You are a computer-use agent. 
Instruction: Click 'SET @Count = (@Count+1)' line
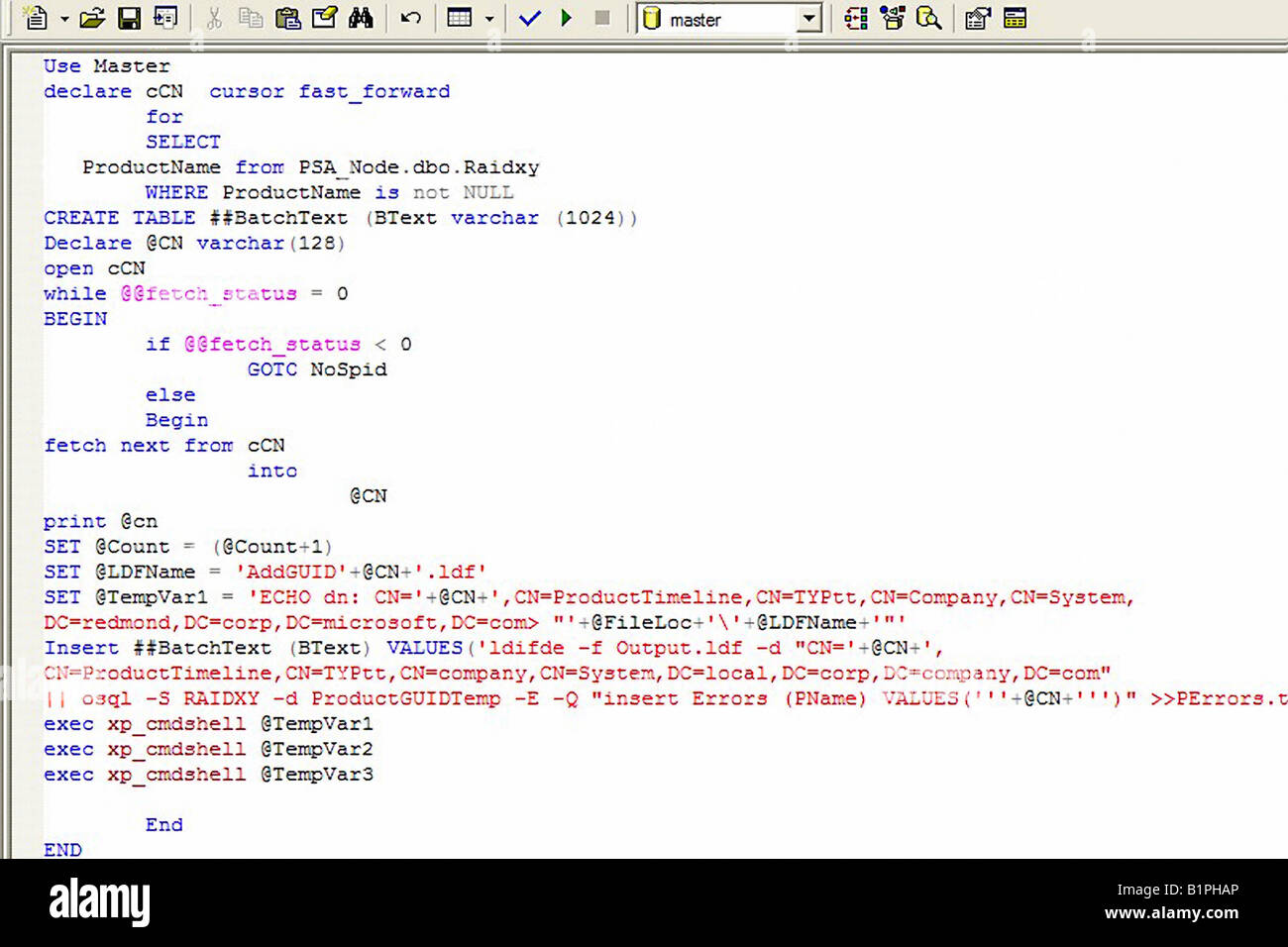pos(188,547)
